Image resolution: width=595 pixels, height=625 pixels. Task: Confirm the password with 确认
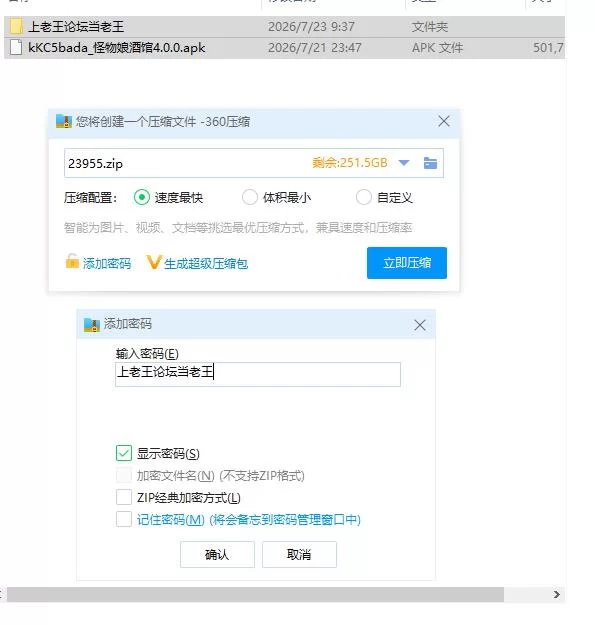pos(217,554)
